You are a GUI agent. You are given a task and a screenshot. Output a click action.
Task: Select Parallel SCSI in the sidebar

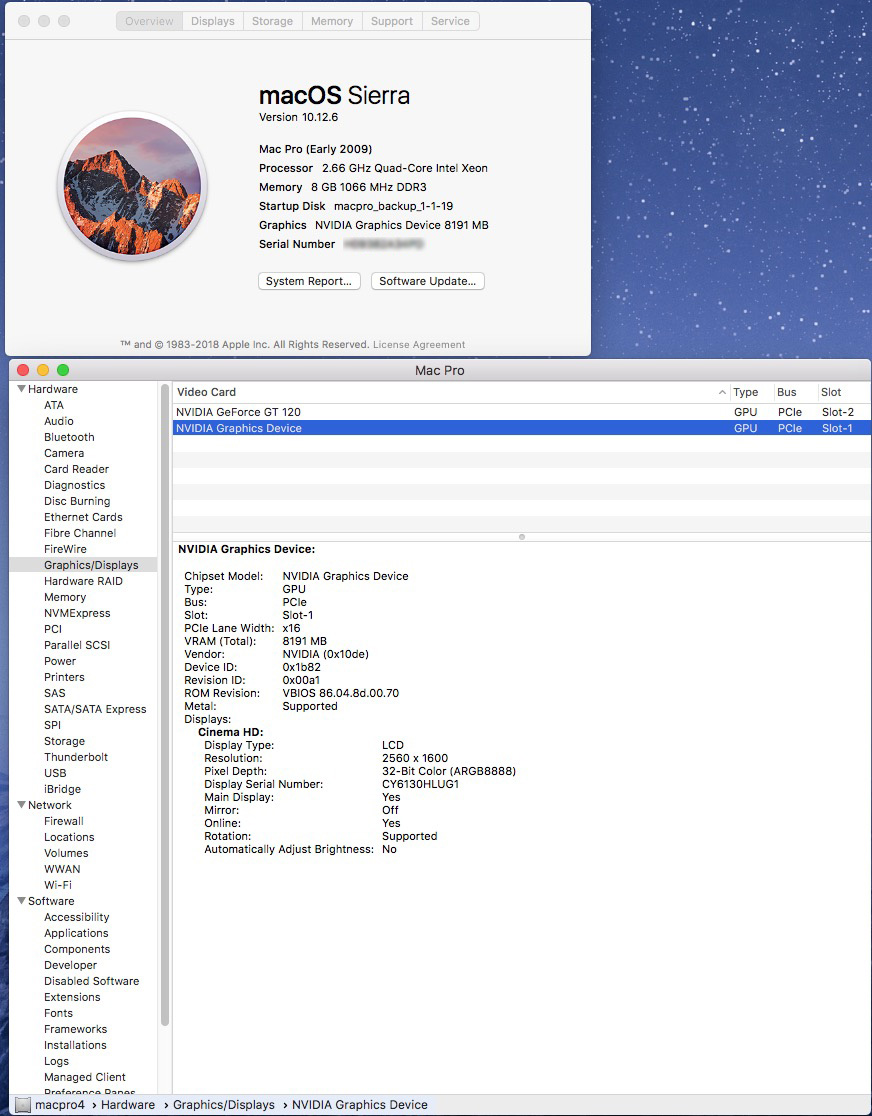tap(77, 646)
